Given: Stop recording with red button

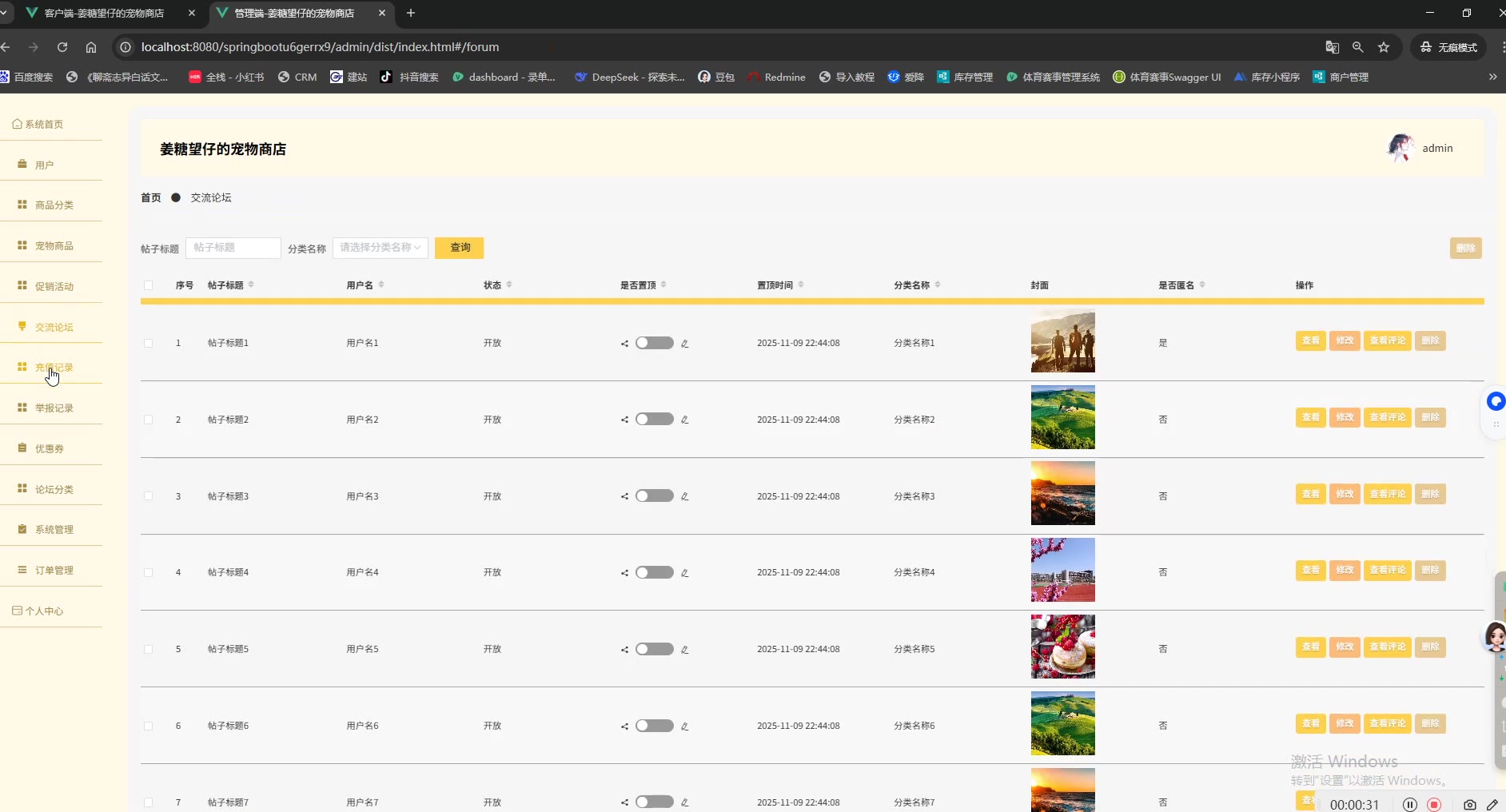Looking at the screenshot, I should (1434, 805).
